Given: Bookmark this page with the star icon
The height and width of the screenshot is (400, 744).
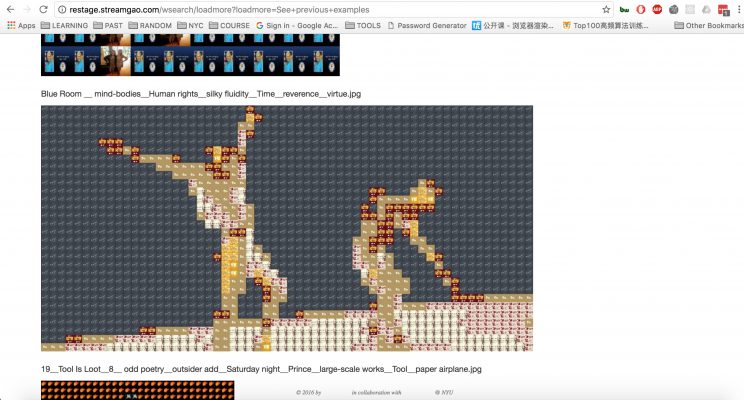Looking at the screenshot, I should coord(606,9).
